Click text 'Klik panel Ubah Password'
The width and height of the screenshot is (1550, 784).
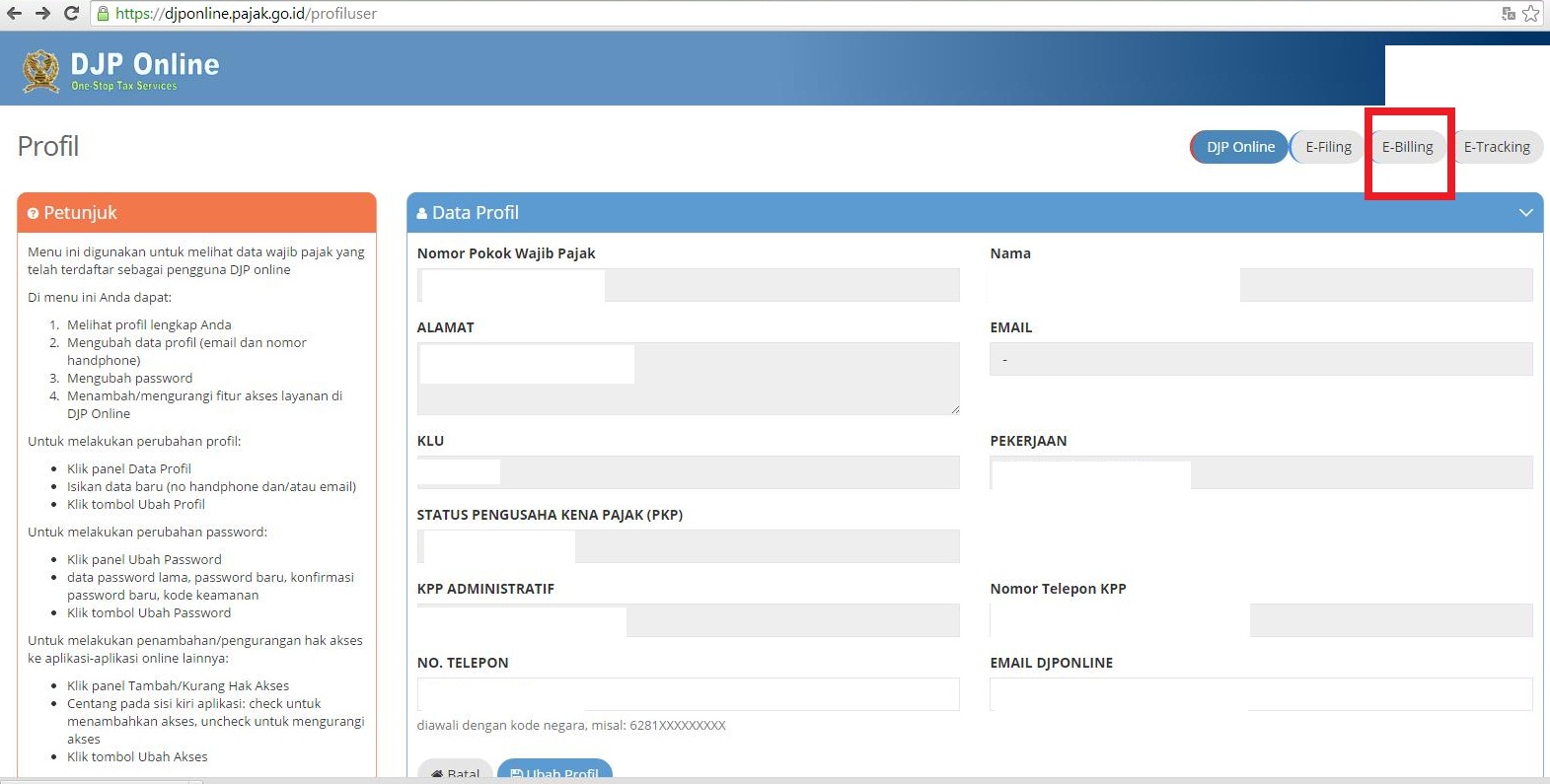tap(144, 559)
